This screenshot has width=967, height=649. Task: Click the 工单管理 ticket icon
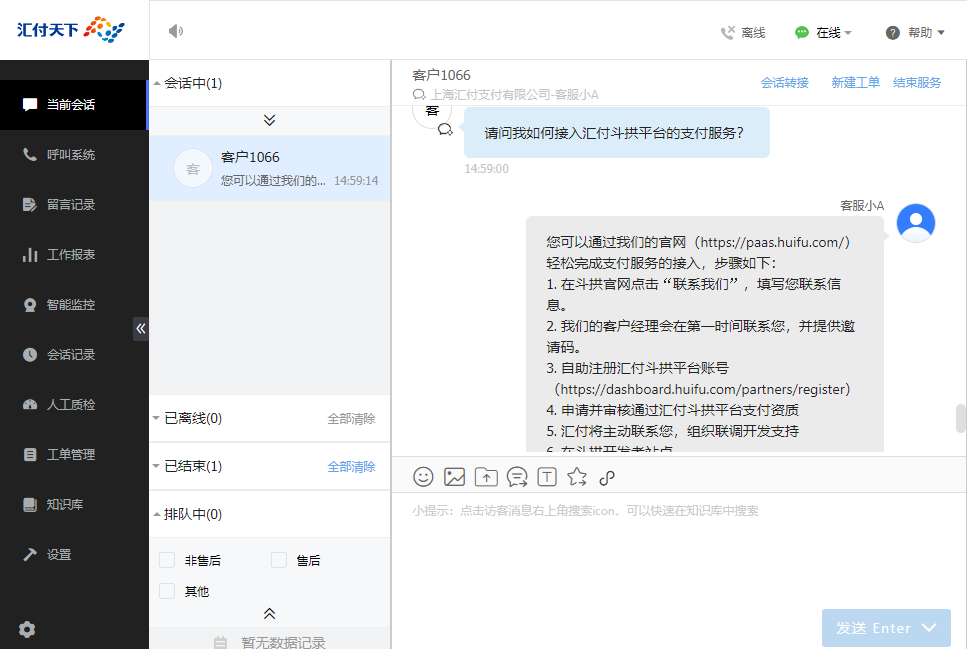(x=30, y=455)
